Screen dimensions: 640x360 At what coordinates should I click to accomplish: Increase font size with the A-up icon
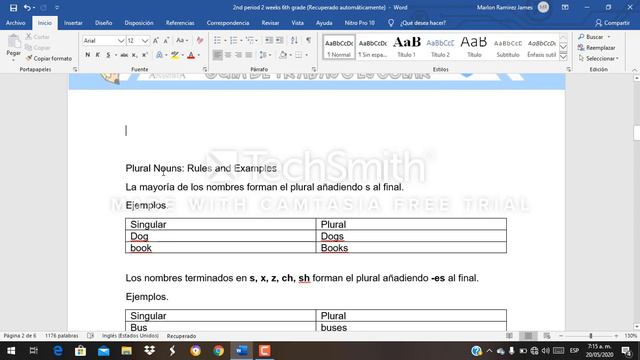point(156,40)
